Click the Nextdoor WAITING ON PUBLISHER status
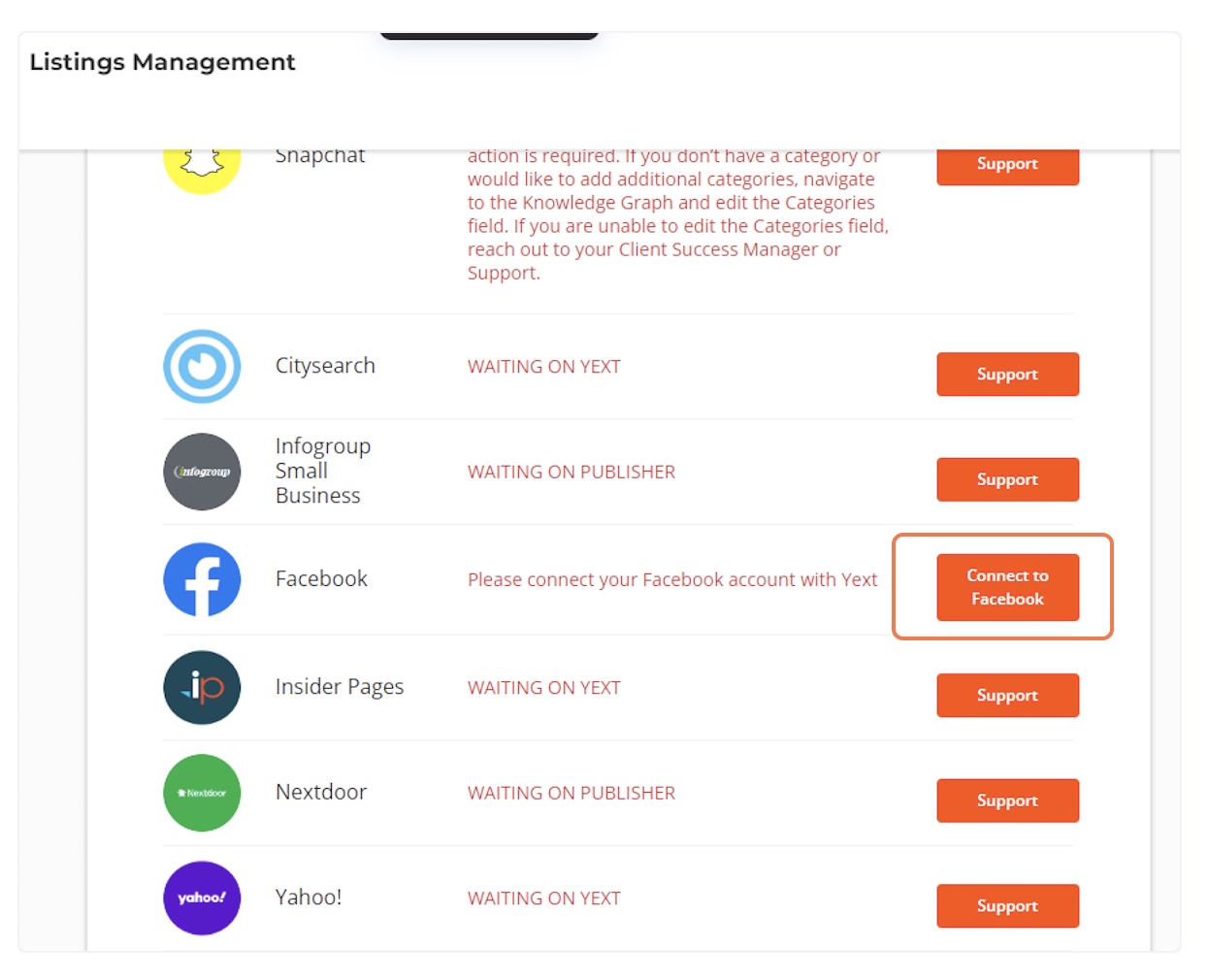This screenshot has height=980, width=1209. pos(572,793)
